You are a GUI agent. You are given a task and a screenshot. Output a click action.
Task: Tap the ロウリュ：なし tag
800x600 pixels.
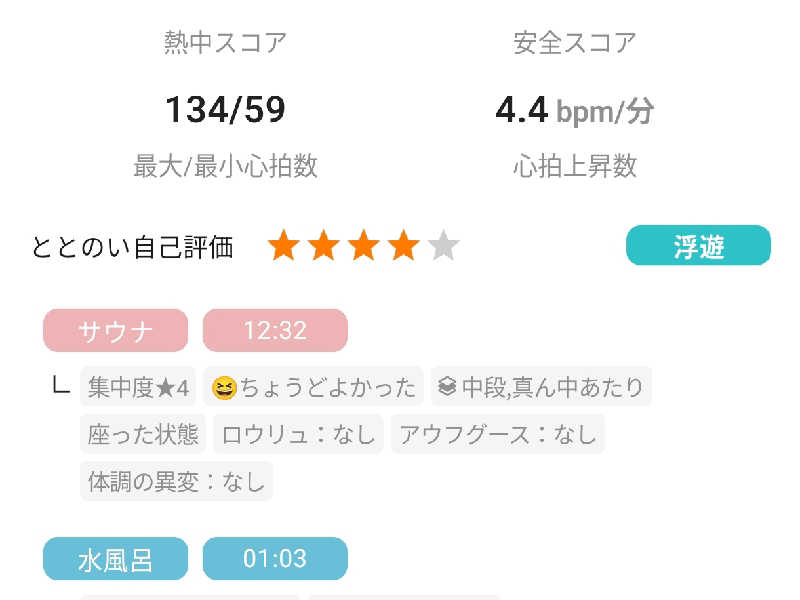pos(298,434)
